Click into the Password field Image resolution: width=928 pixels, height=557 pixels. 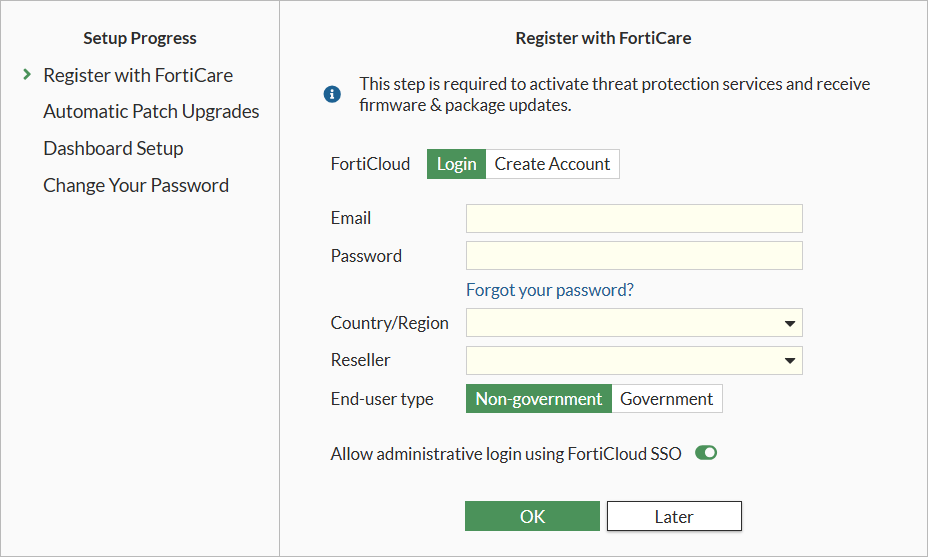point(634,255)
